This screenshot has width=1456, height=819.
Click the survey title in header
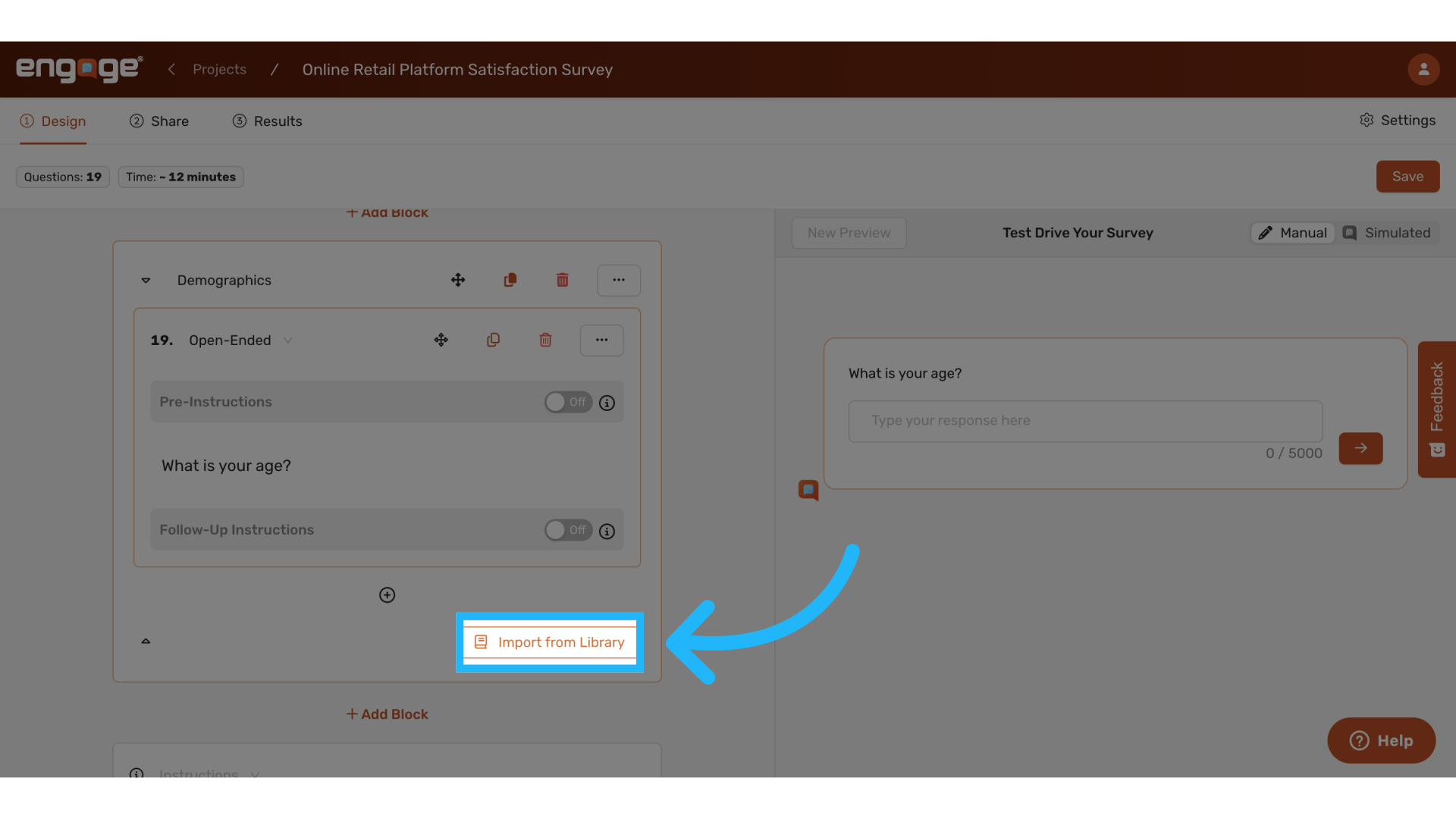pos(457,69)
